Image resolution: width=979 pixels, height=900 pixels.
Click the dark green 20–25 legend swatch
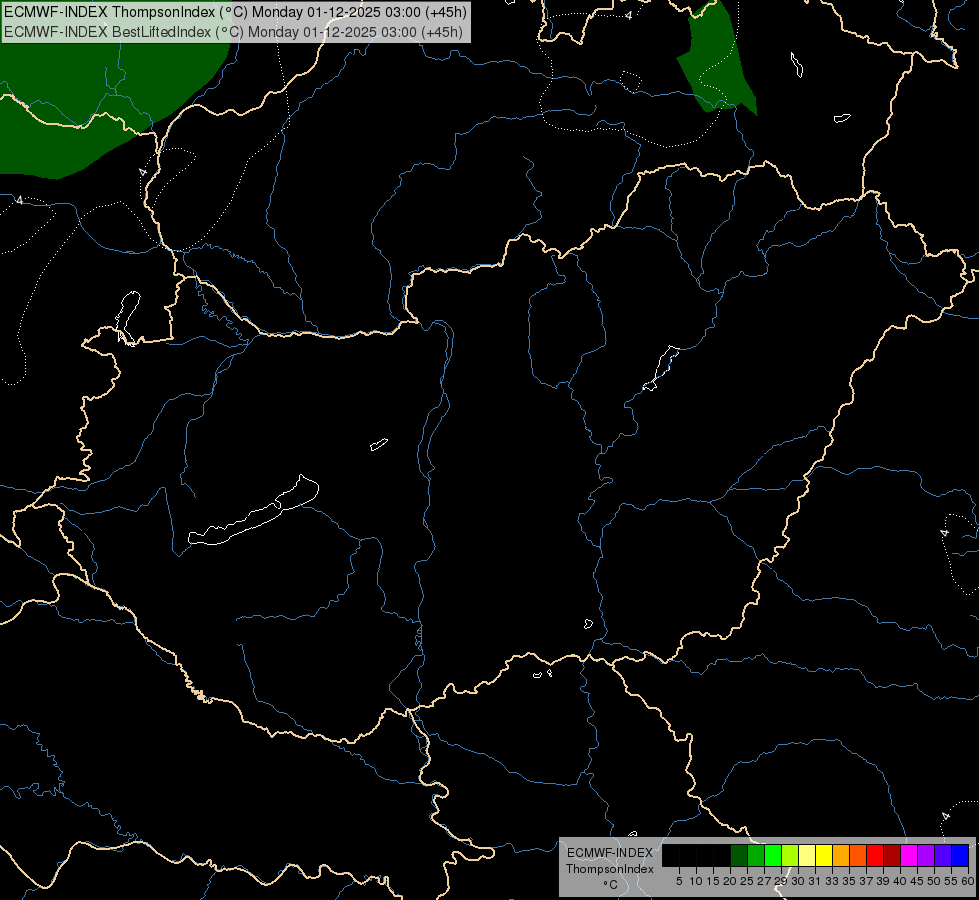tap(739, 855)
